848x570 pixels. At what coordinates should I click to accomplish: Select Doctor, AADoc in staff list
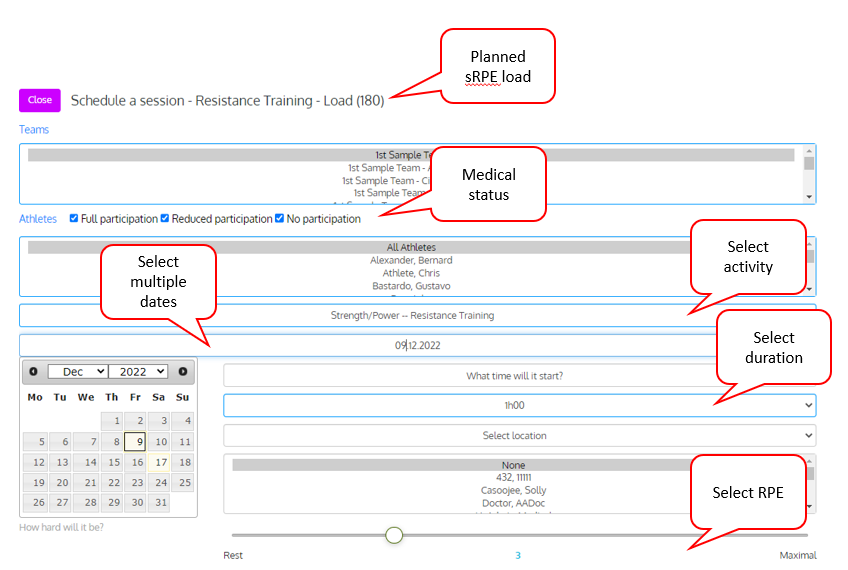coord(513,503)
